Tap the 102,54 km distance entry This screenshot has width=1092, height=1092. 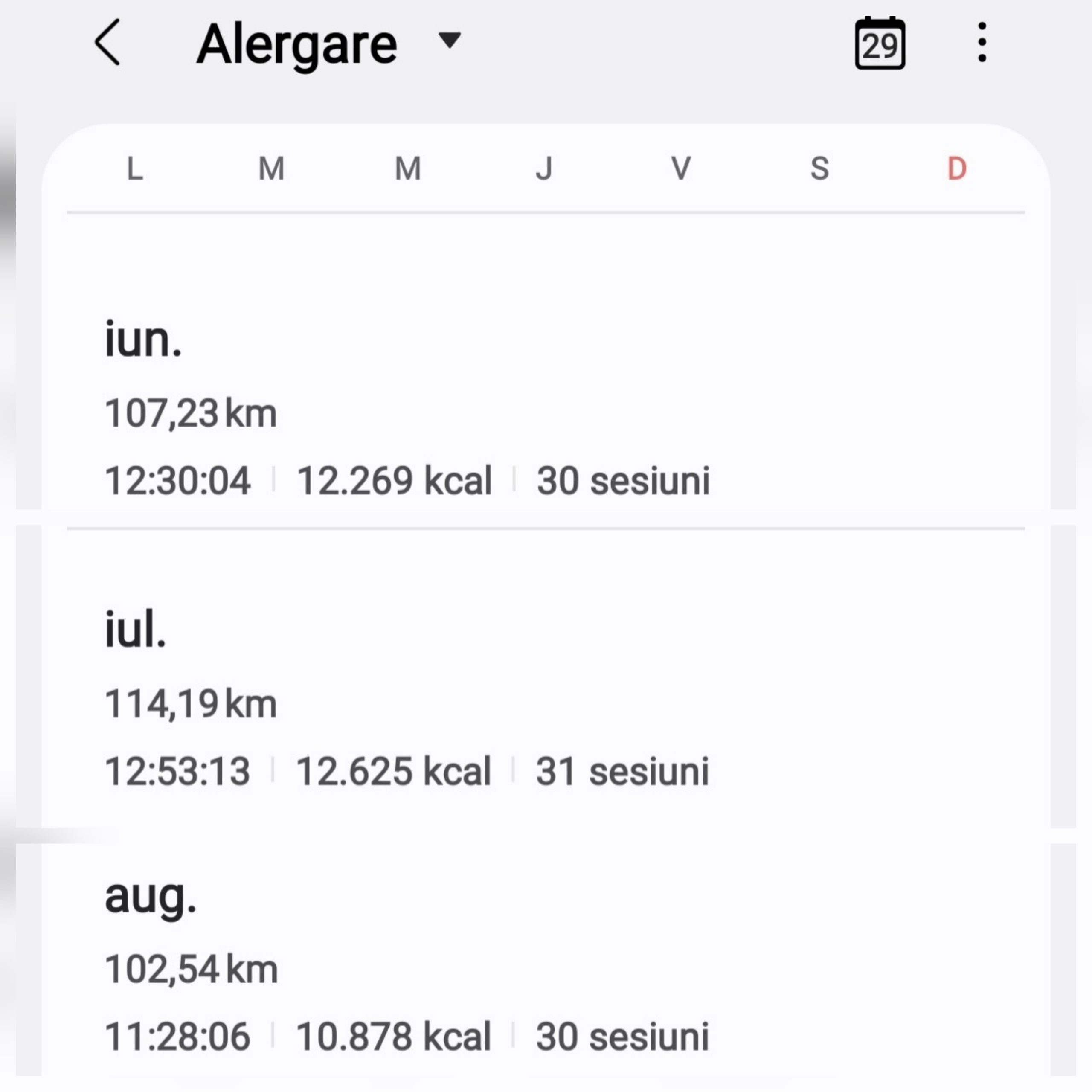(x=191, y=970)
